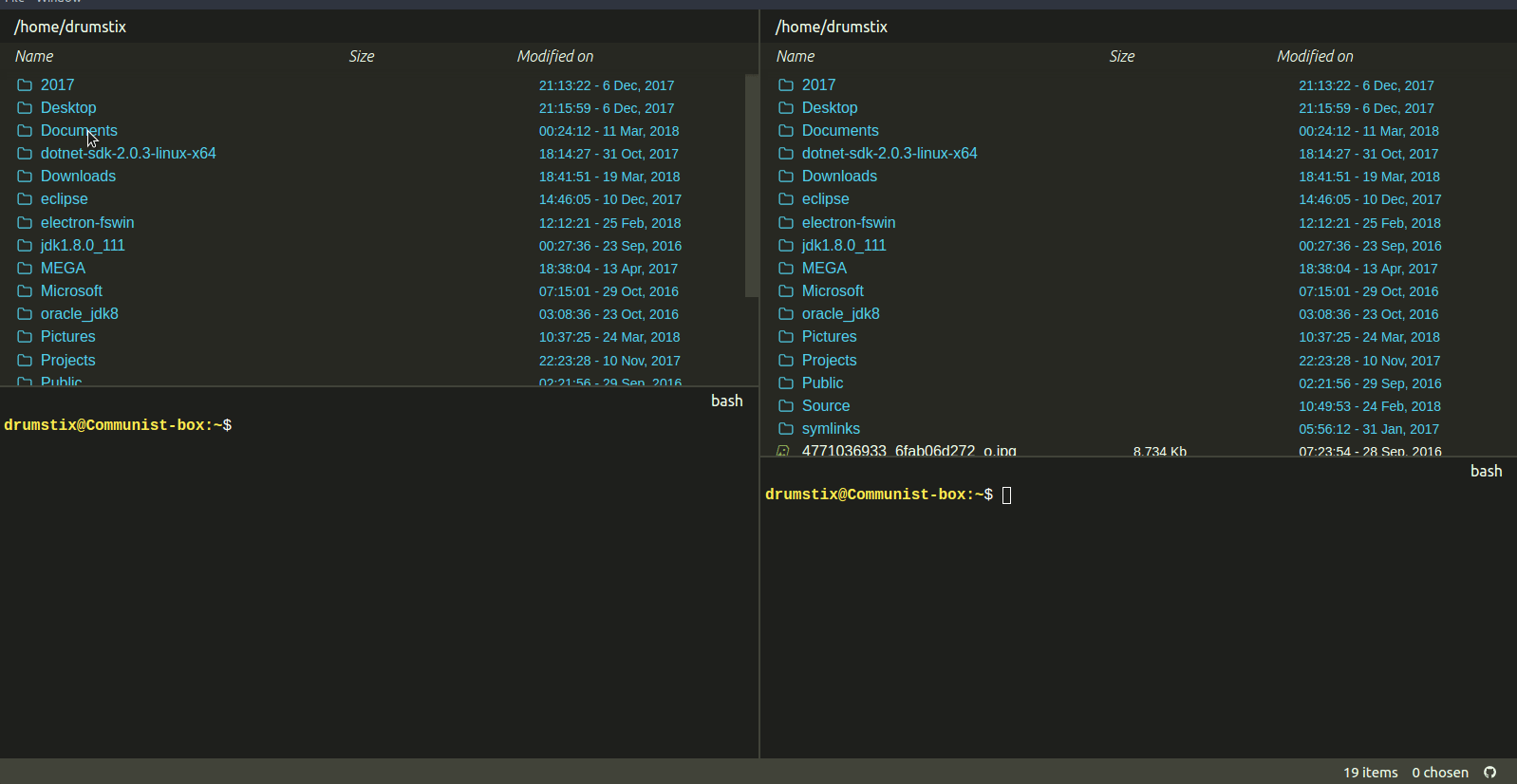Click the right pane's Modified on column header
Screen dimensions: 1517x784
click(1315, 57)
